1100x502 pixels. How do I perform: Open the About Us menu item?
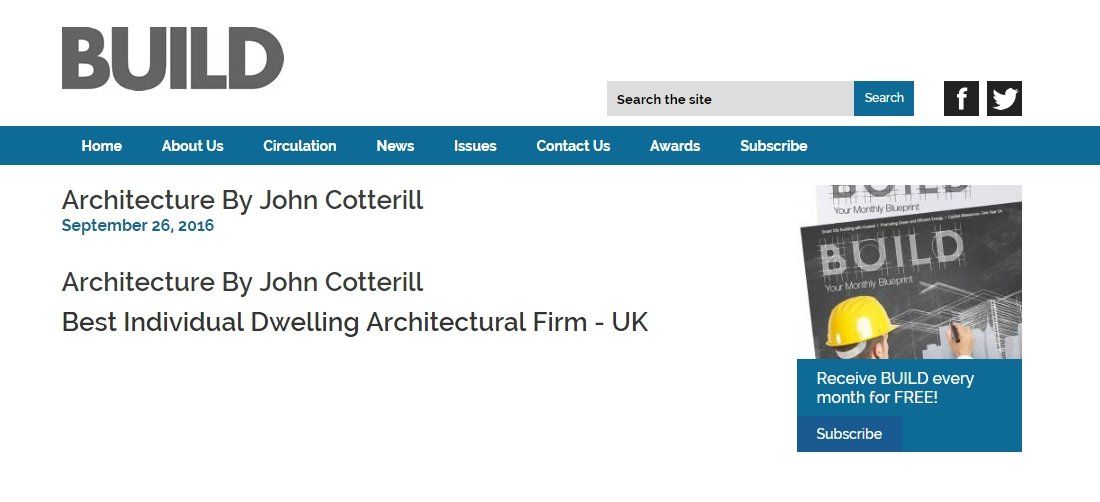192,146
